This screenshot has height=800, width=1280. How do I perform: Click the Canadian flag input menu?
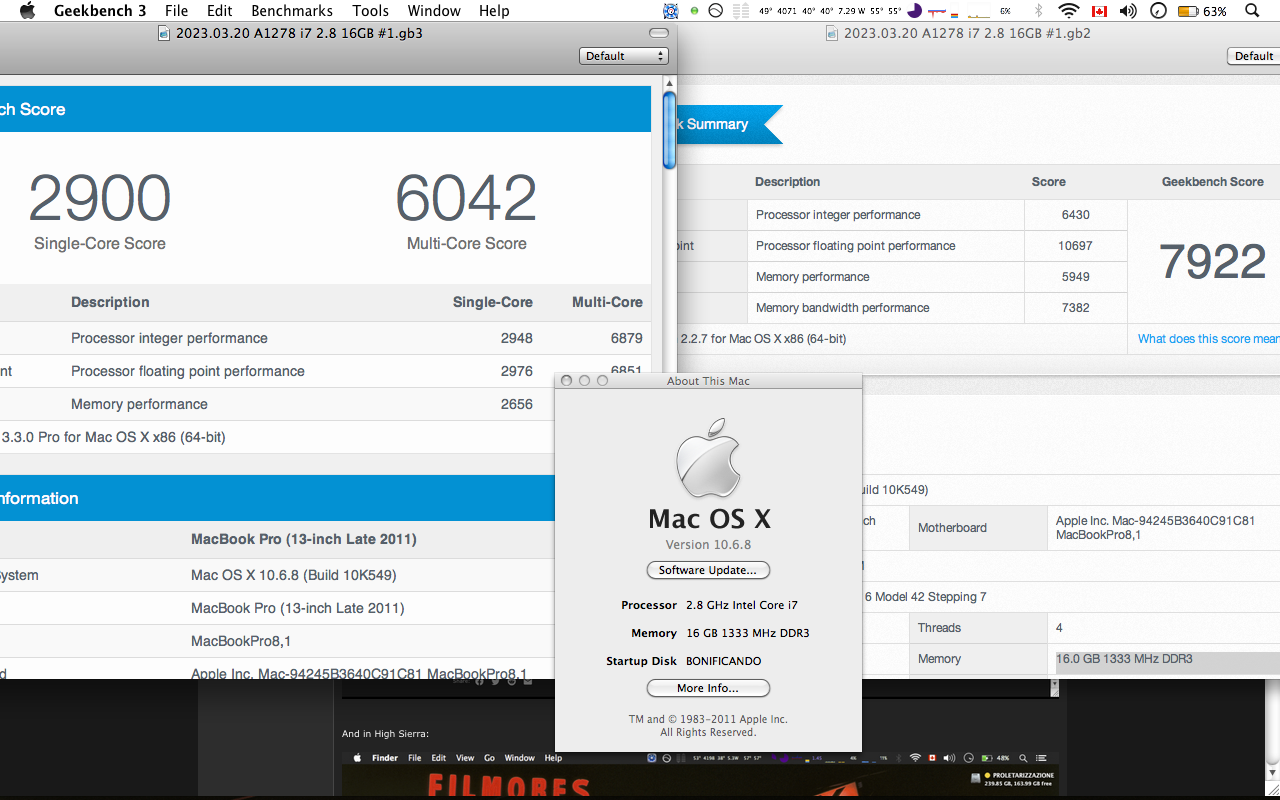click(x=1099, y=11)
